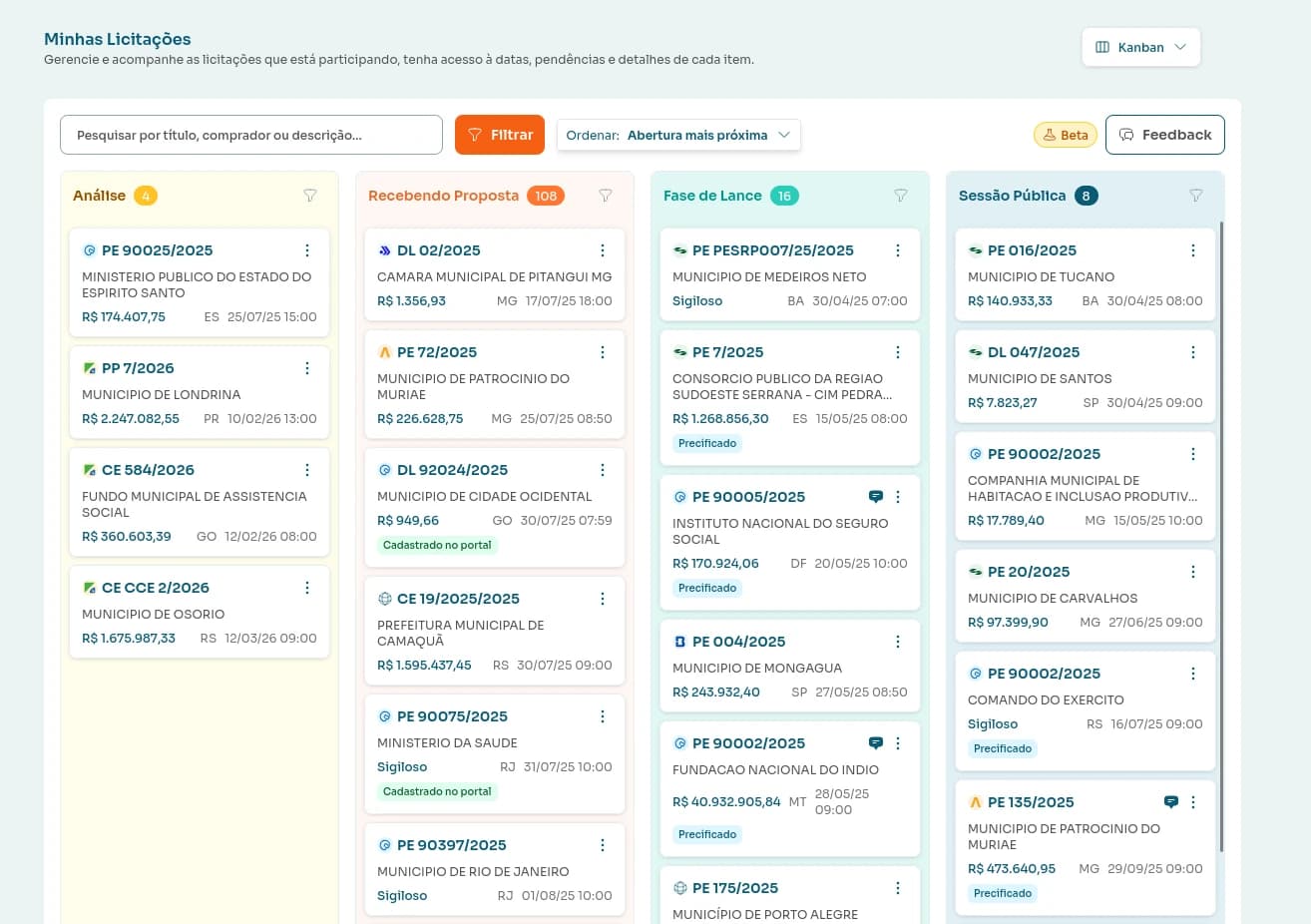Open the comment icon on PE 90005/2025 card
The width and height of the screenshot is (1311, 924).
click(875, 496)
